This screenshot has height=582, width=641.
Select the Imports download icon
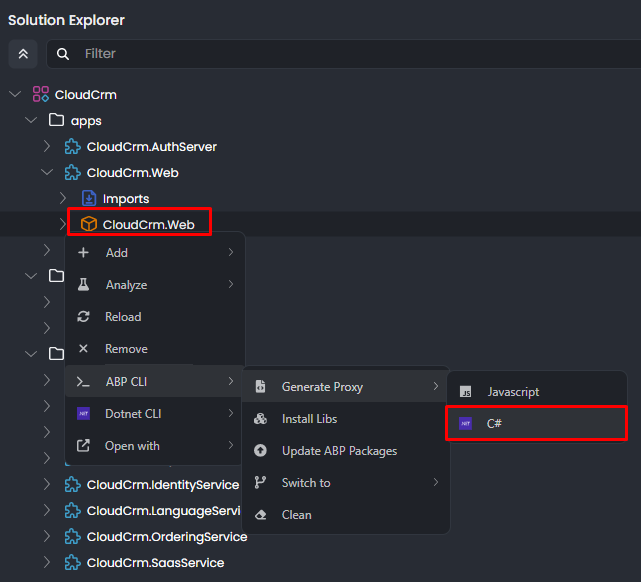[x=88, y=199]
